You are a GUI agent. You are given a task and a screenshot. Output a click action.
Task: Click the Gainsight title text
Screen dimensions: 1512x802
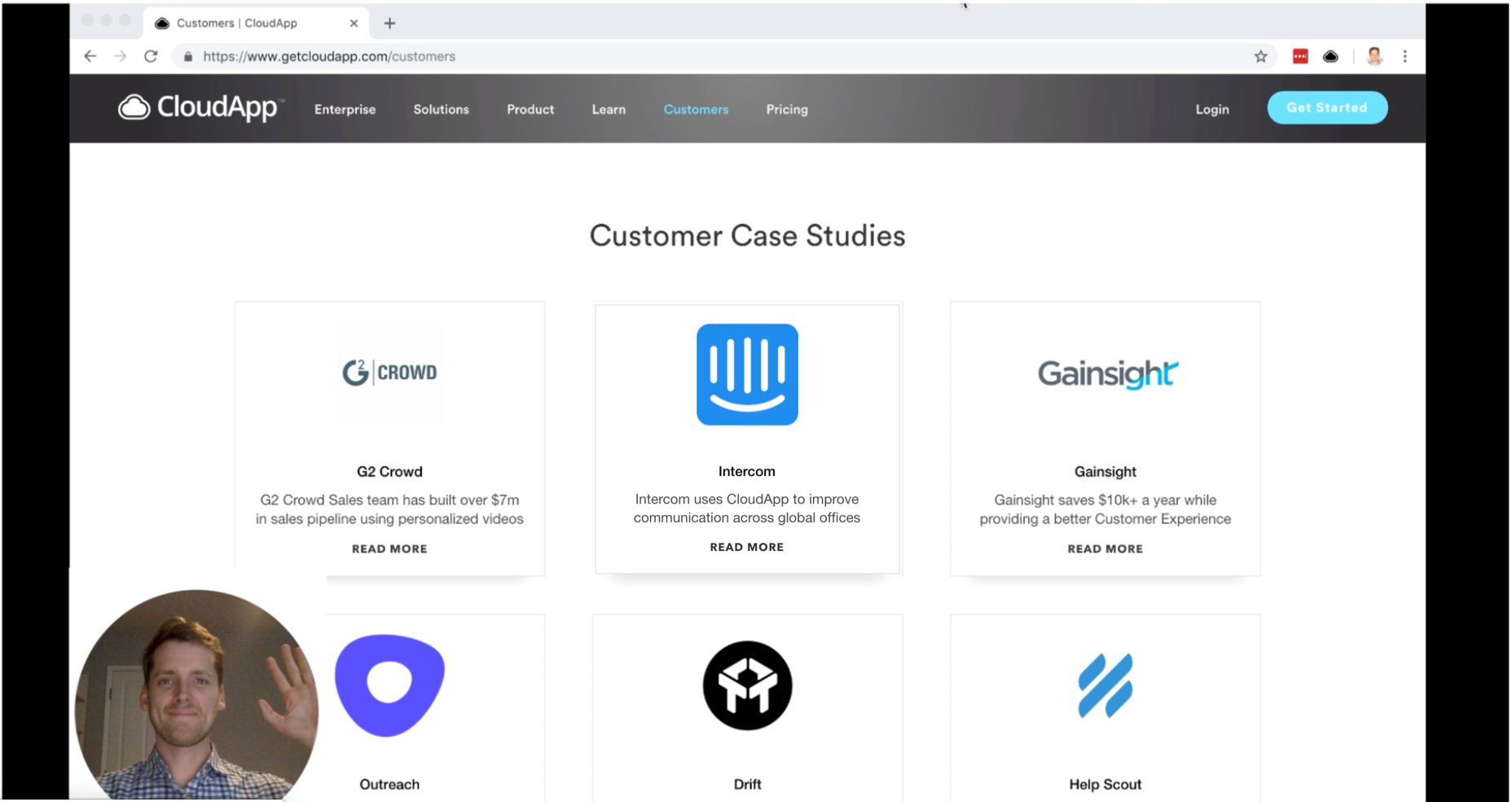[x=1105, y=471]
